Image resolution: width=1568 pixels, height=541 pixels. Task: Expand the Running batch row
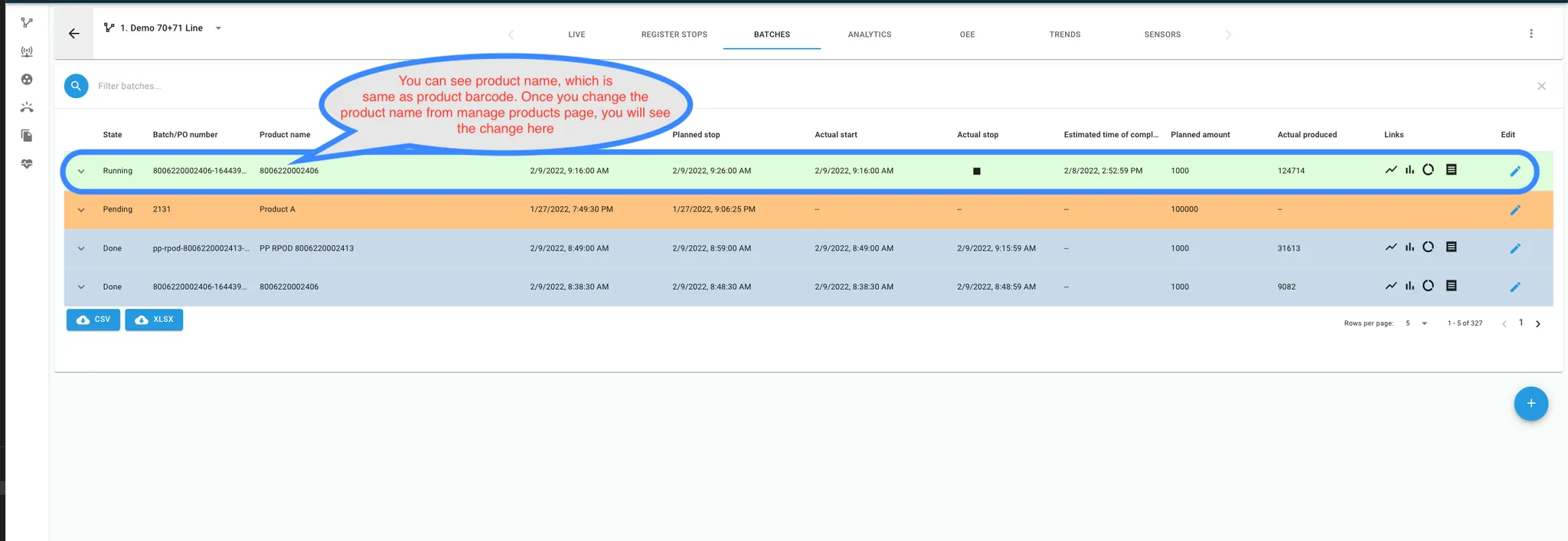click(81, 172)
